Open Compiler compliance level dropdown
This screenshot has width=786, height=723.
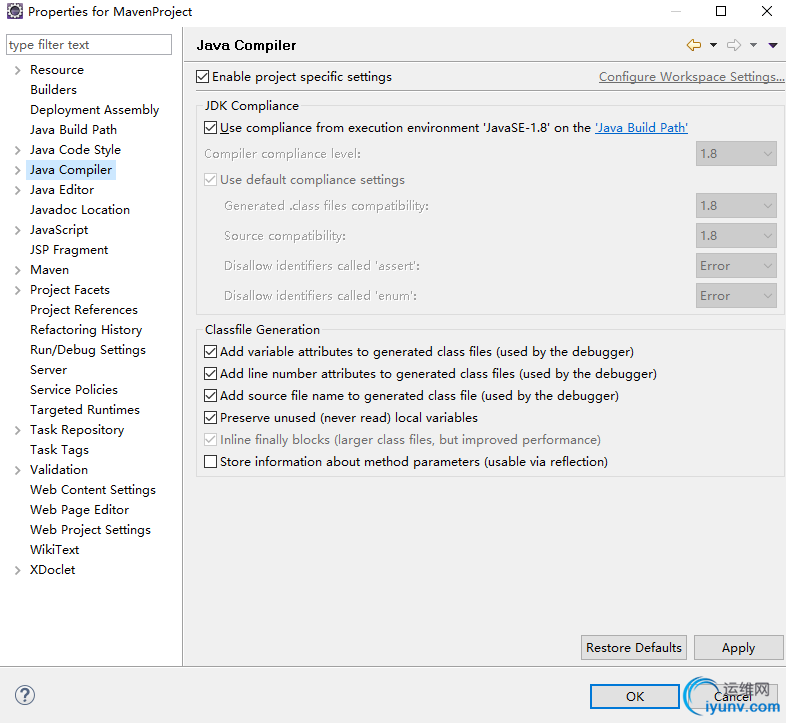tap(736, 154)
